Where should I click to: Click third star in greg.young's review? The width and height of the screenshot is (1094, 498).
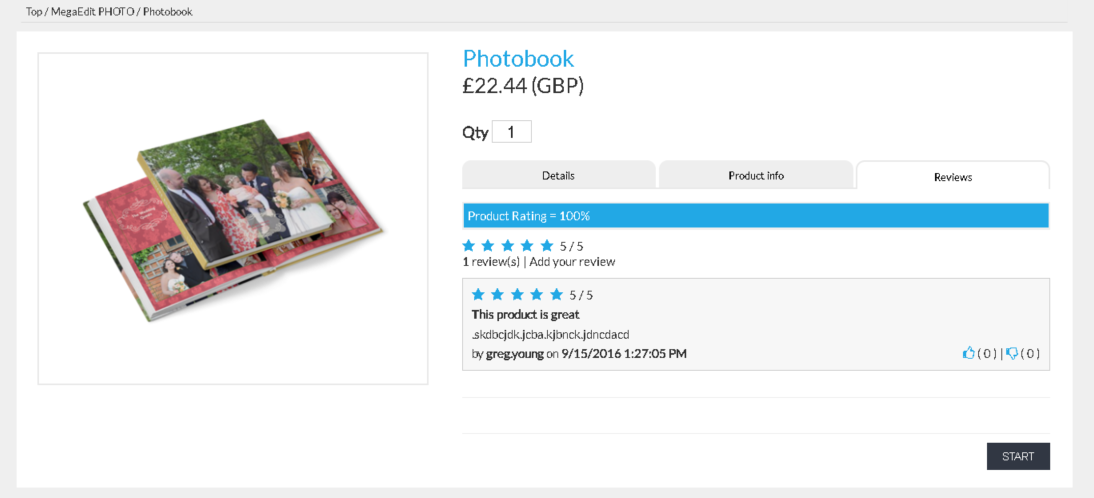coord(517,294)
